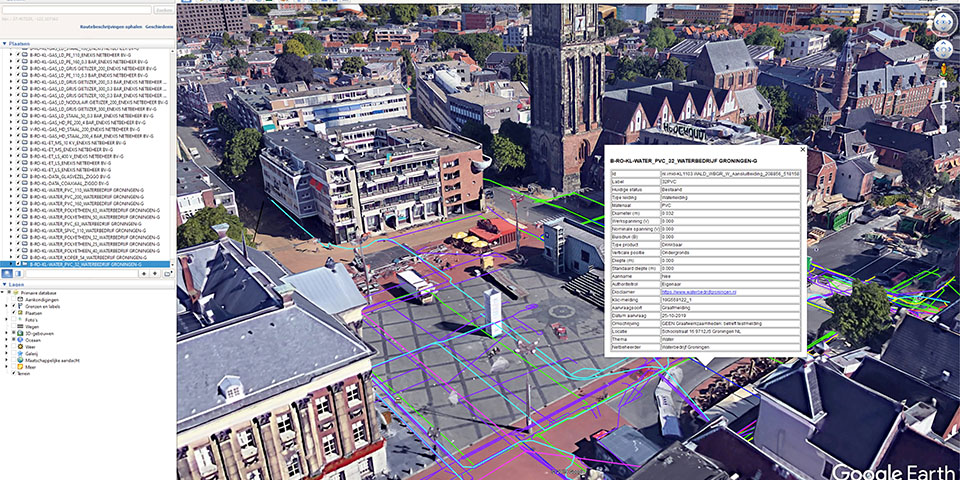The width and height of the screenshot is (960, 480).
Task: Click the Maatschappelijke aandacht globe icon
Action: tap(20, 360)
